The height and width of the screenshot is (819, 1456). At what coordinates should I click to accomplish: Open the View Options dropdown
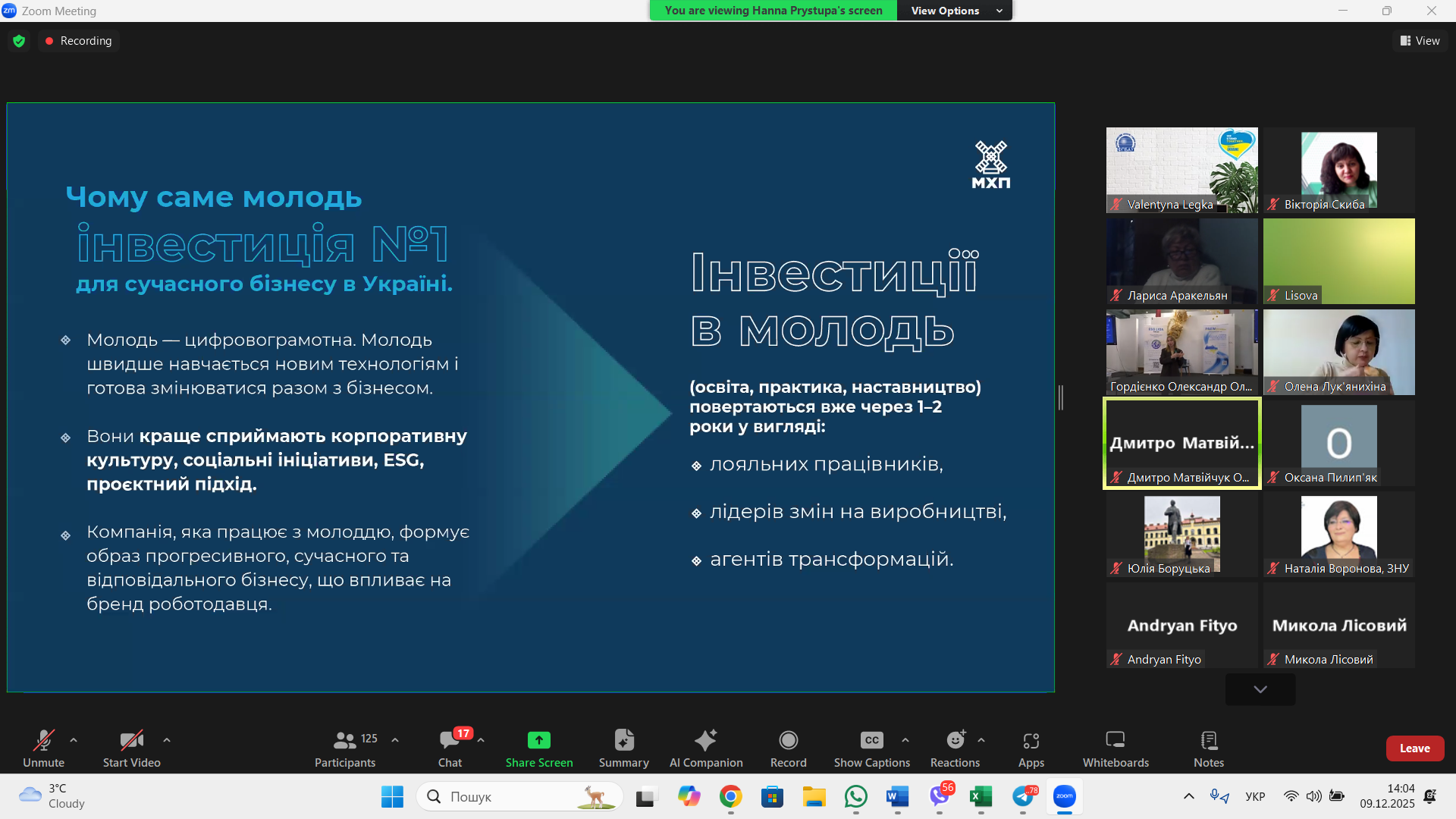pos(954,10)
